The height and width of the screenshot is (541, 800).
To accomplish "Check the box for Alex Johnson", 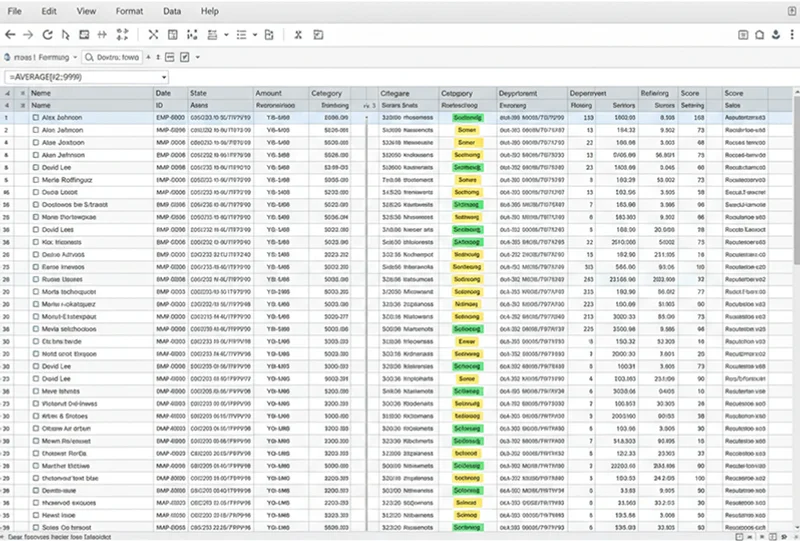I will pos(36,117).
